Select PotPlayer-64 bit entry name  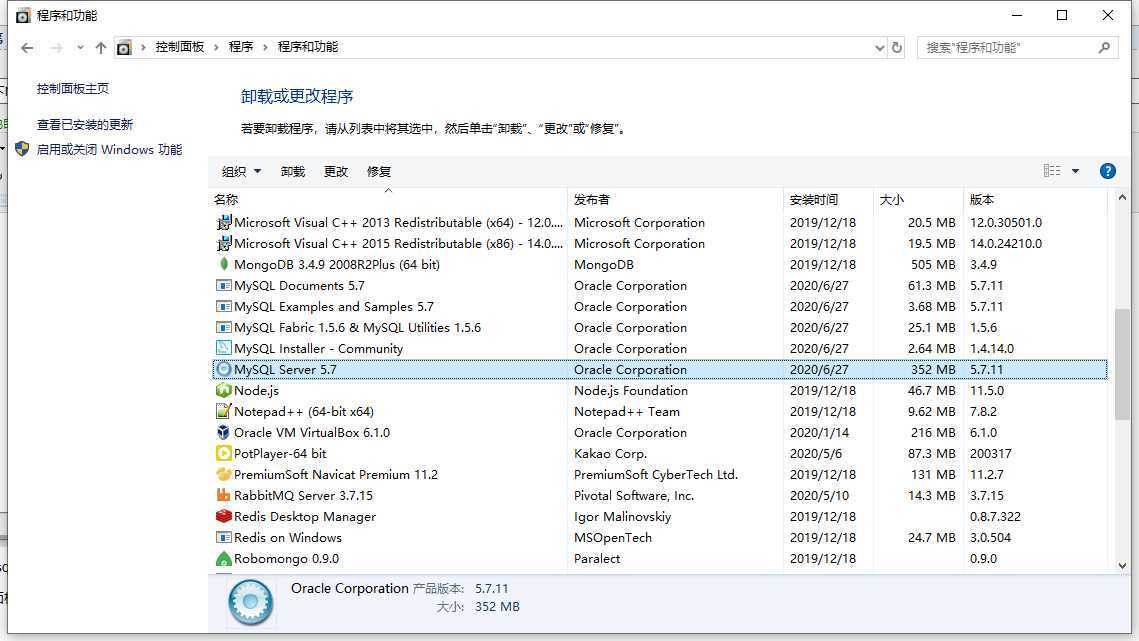280,453
